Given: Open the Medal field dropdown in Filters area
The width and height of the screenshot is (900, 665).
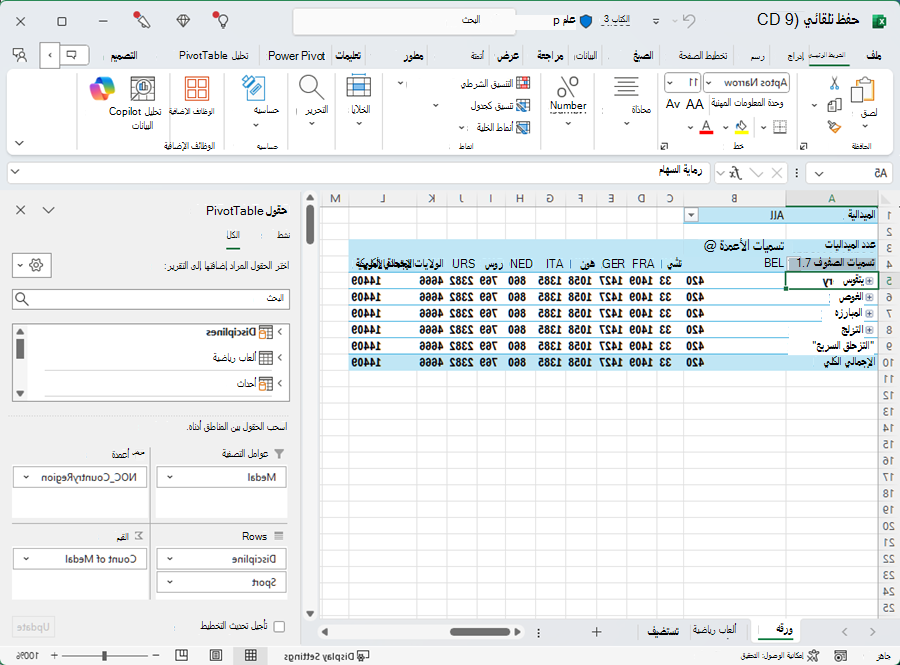Looking at the screenshot, I should pos(170,477).
